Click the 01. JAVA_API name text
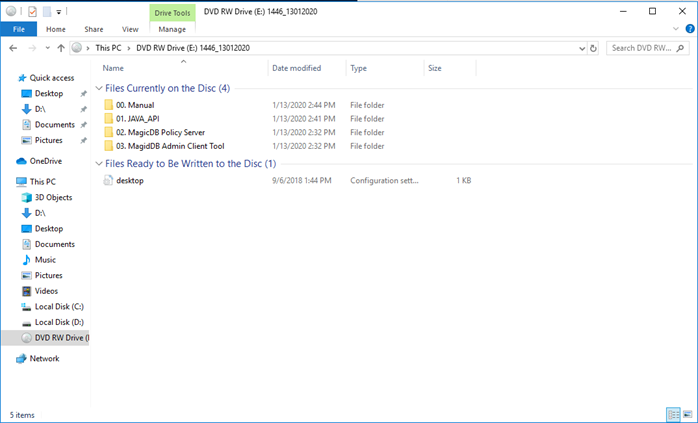 pyautogui.click(x=138, y=119)
